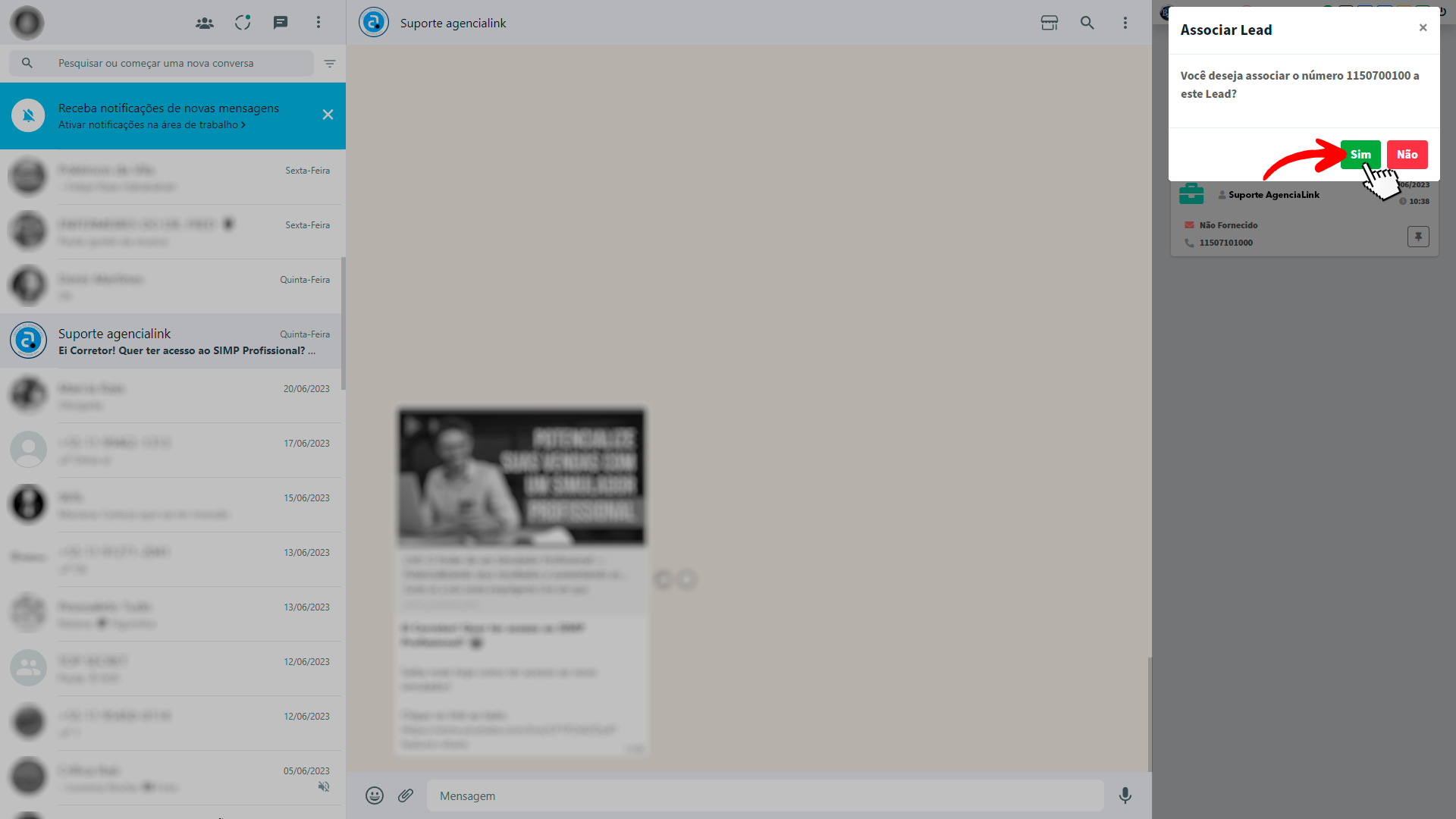Open the catalog storefront icon in chat header
Image resolution: width=1456 pixels, height=819 pixels.
pos(1050,23)
